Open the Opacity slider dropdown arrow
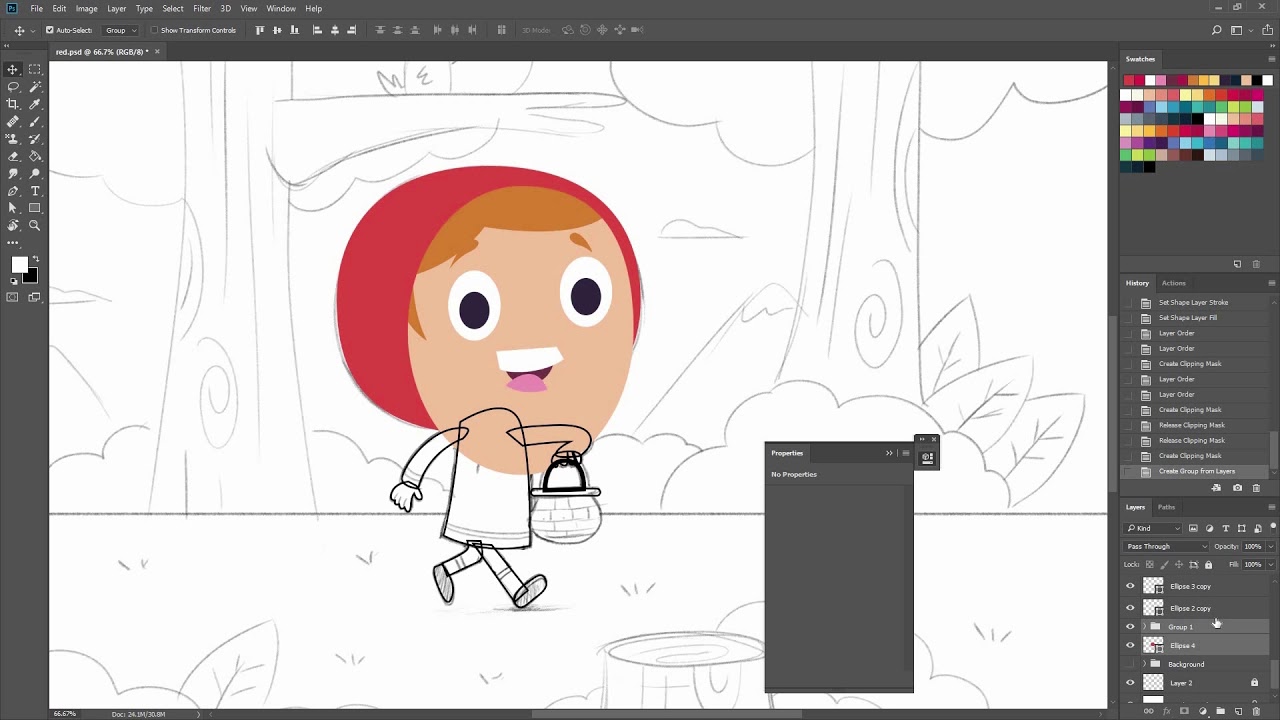This screenshot has width=1280, height=720. pyautogui.click(x=1271, y=547)
